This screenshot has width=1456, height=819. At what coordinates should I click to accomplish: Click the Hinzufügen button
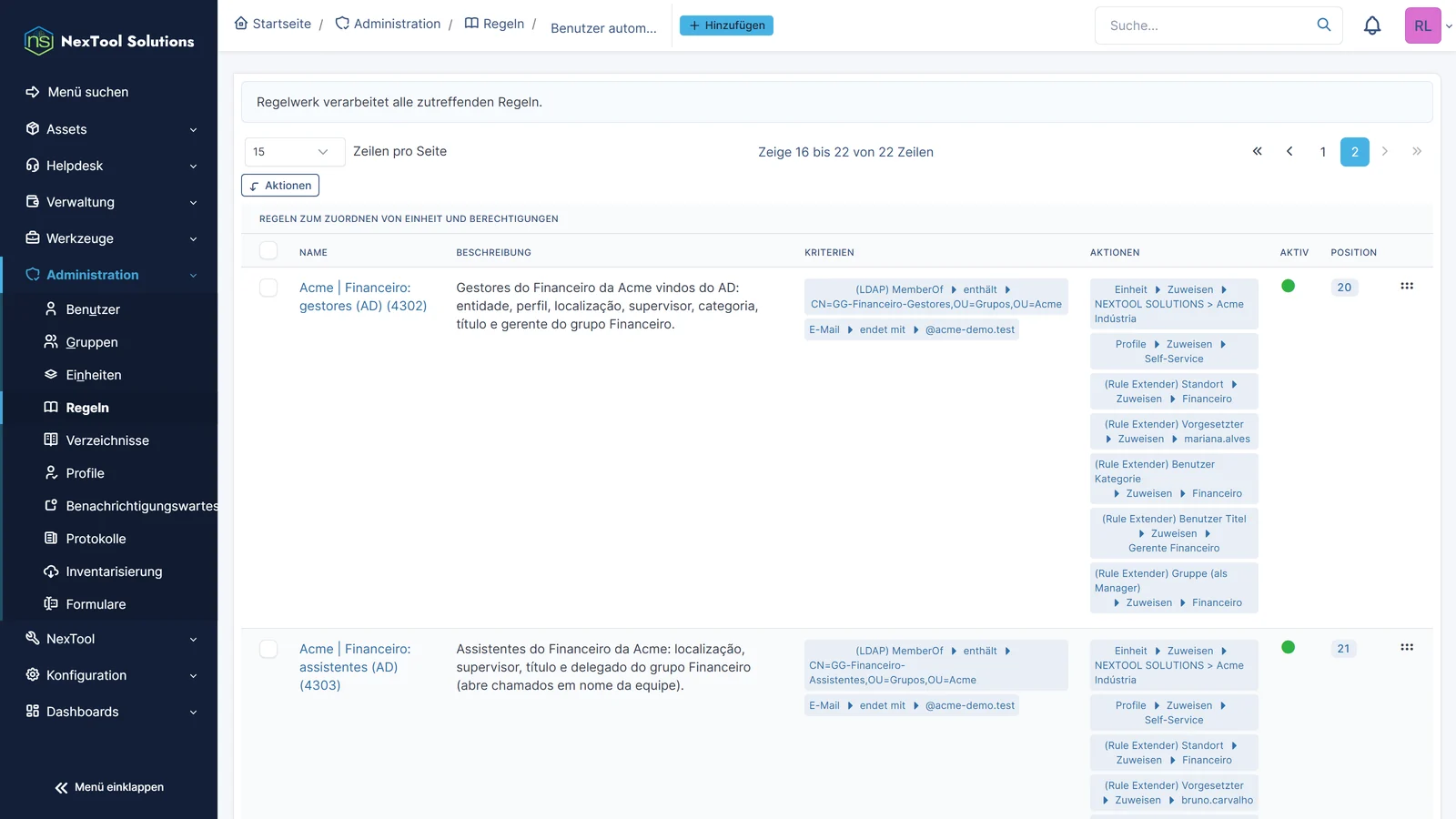pyautogui.click(x=726, y=25)
